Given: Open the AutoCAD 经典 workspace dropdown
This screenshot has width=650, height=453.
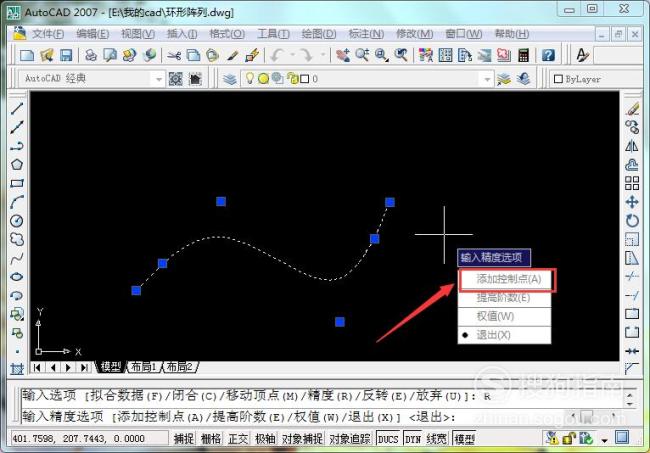Looking at the screenshot, I should 158,79.
